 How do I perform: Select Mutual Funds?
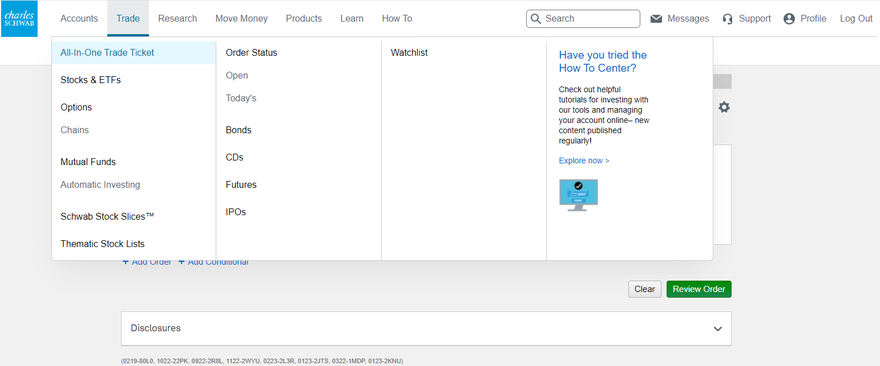coord(88,162)
